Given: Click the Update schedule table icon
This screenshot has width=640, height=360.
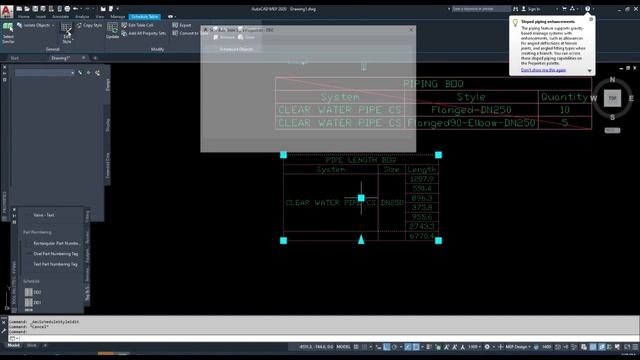Looking at the screenshot, I should (112, 31).
